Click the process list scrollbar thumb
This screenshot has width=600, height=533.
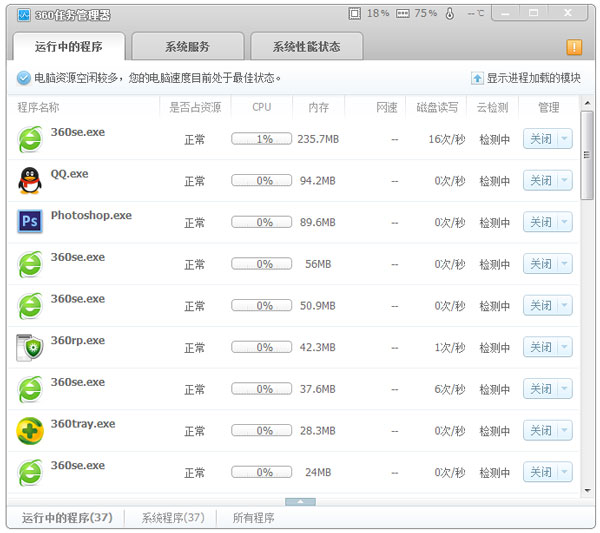tap(587, 155)
